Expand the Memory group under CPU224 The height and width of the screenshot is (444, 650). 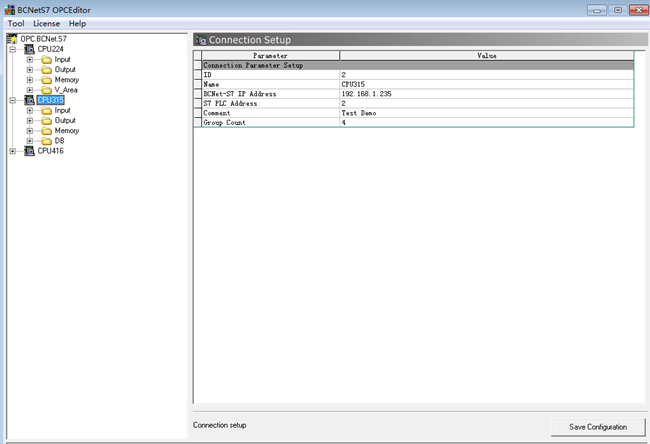(x=30, y=80)
